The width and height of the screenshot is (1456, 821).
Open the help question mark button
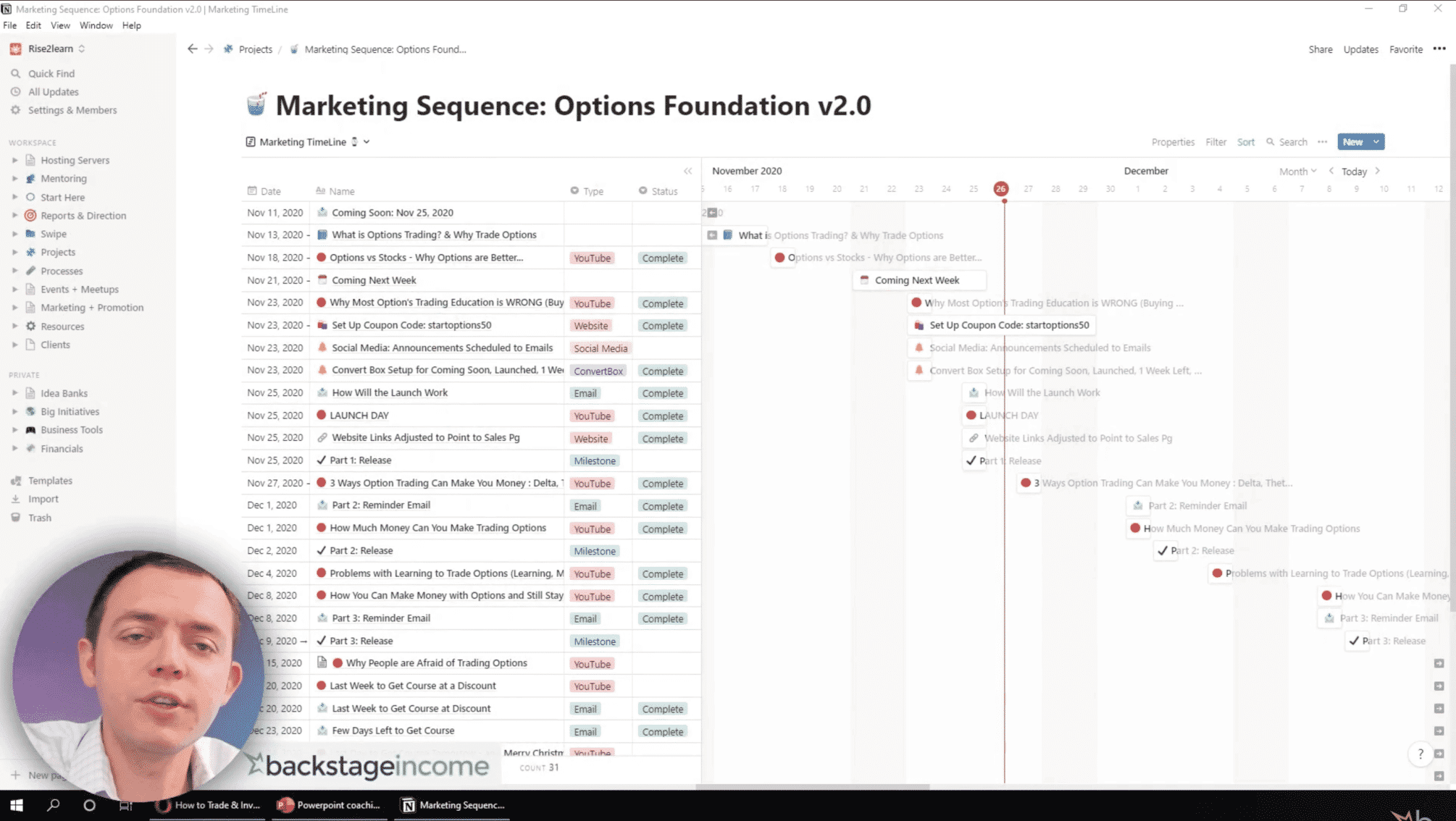1420,754
